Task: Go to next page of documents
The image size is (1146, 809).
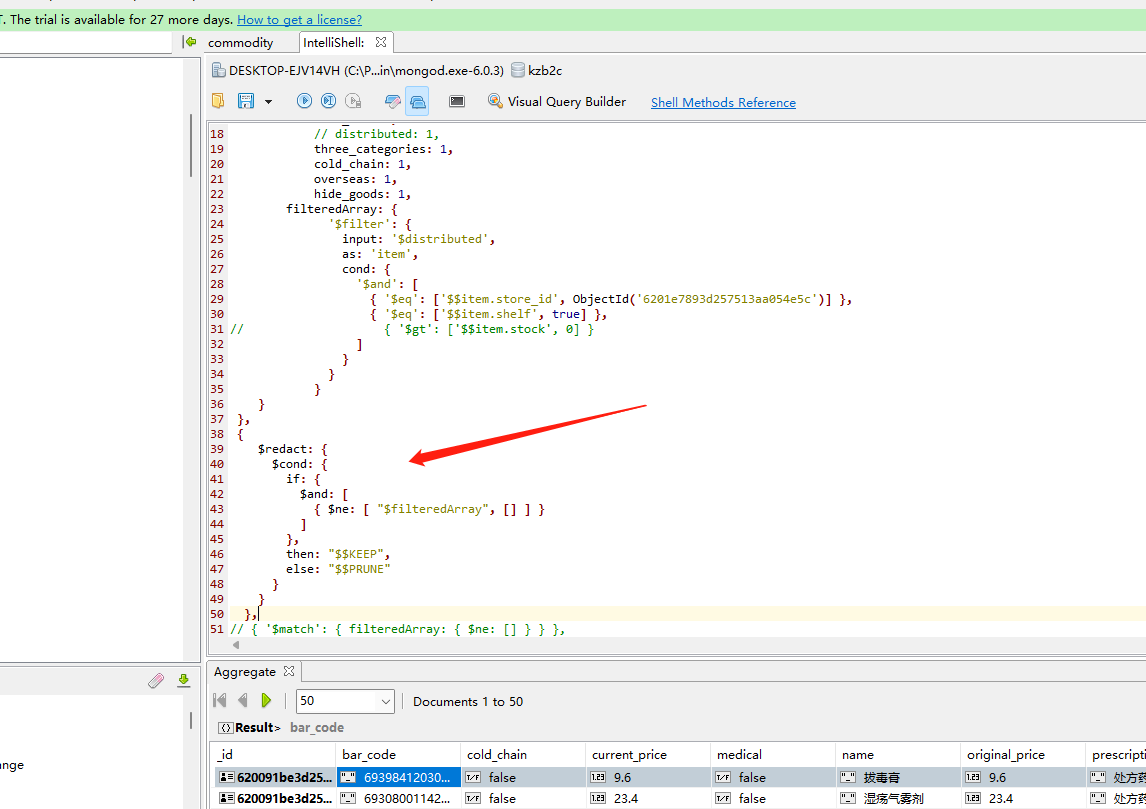Action: [266, 701]
